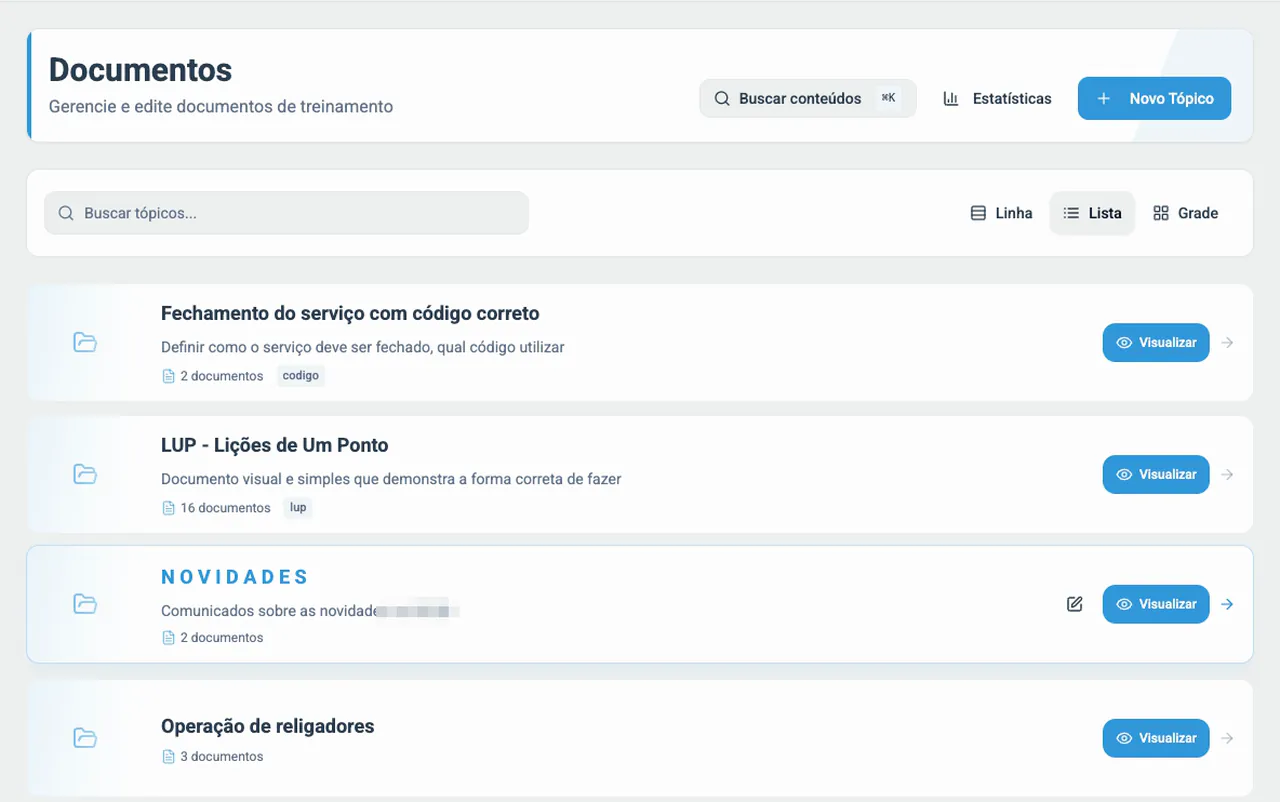1280x802 pixels.
Task: Click the edit pencil icon on NOVIDADES row
Action: [1075, 604]
